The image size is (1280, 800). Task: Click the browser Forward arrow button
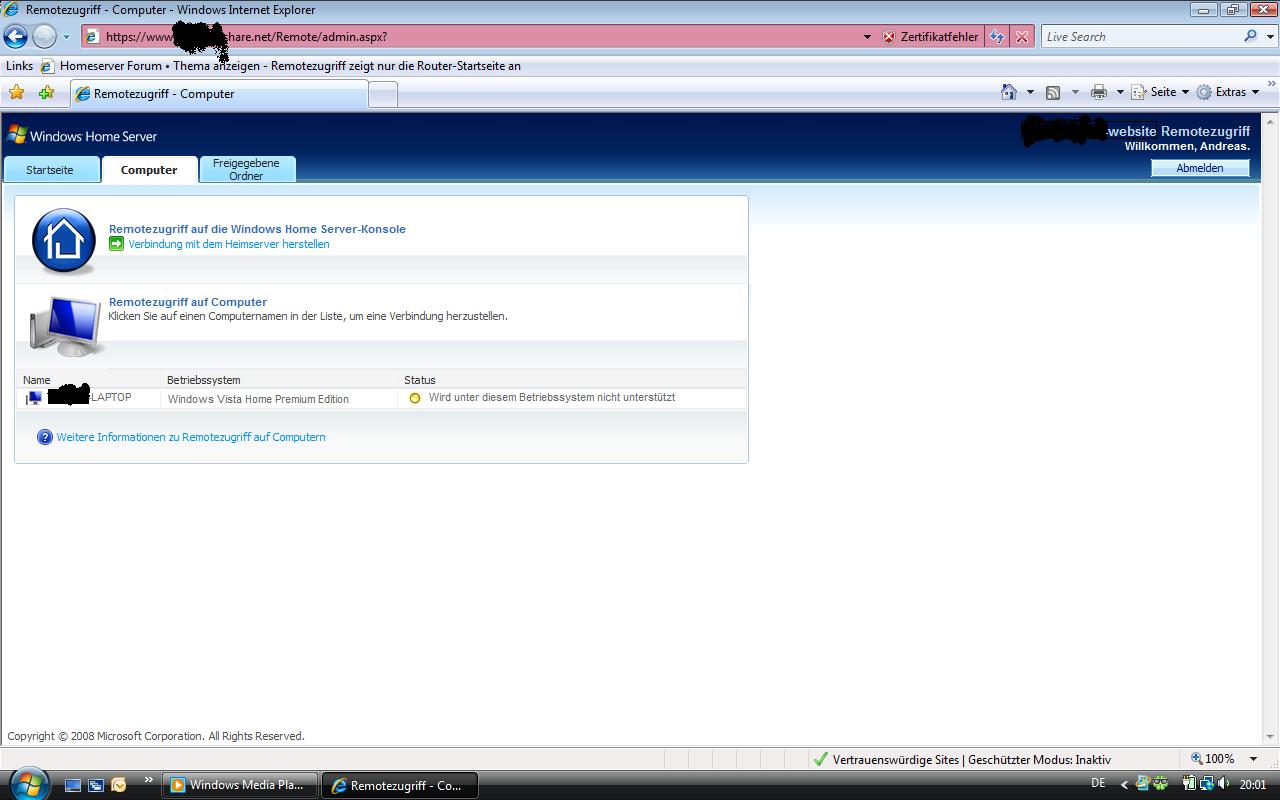point(44,37)
